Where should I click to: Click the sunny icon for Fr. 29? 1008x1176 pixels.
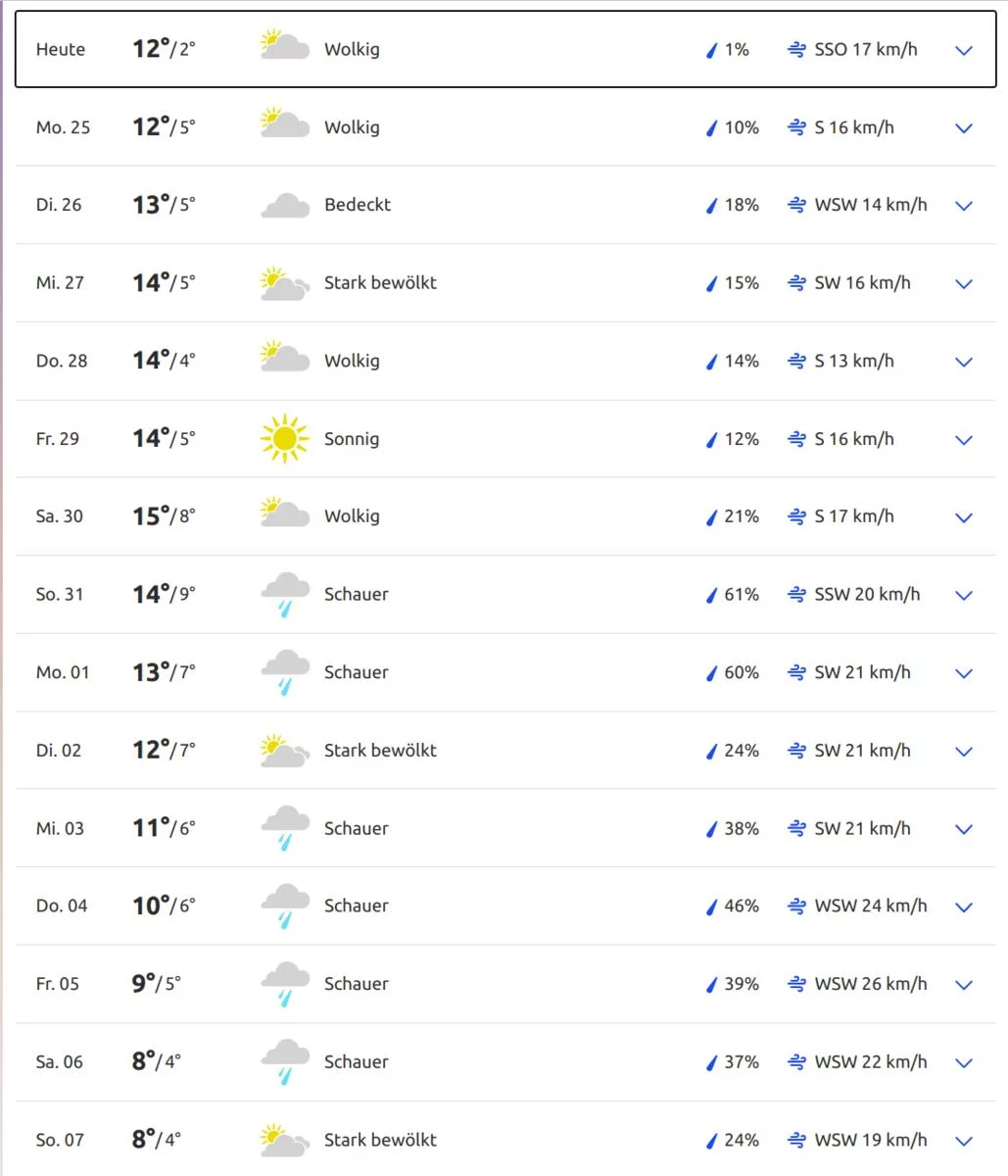tap(284, 439)
